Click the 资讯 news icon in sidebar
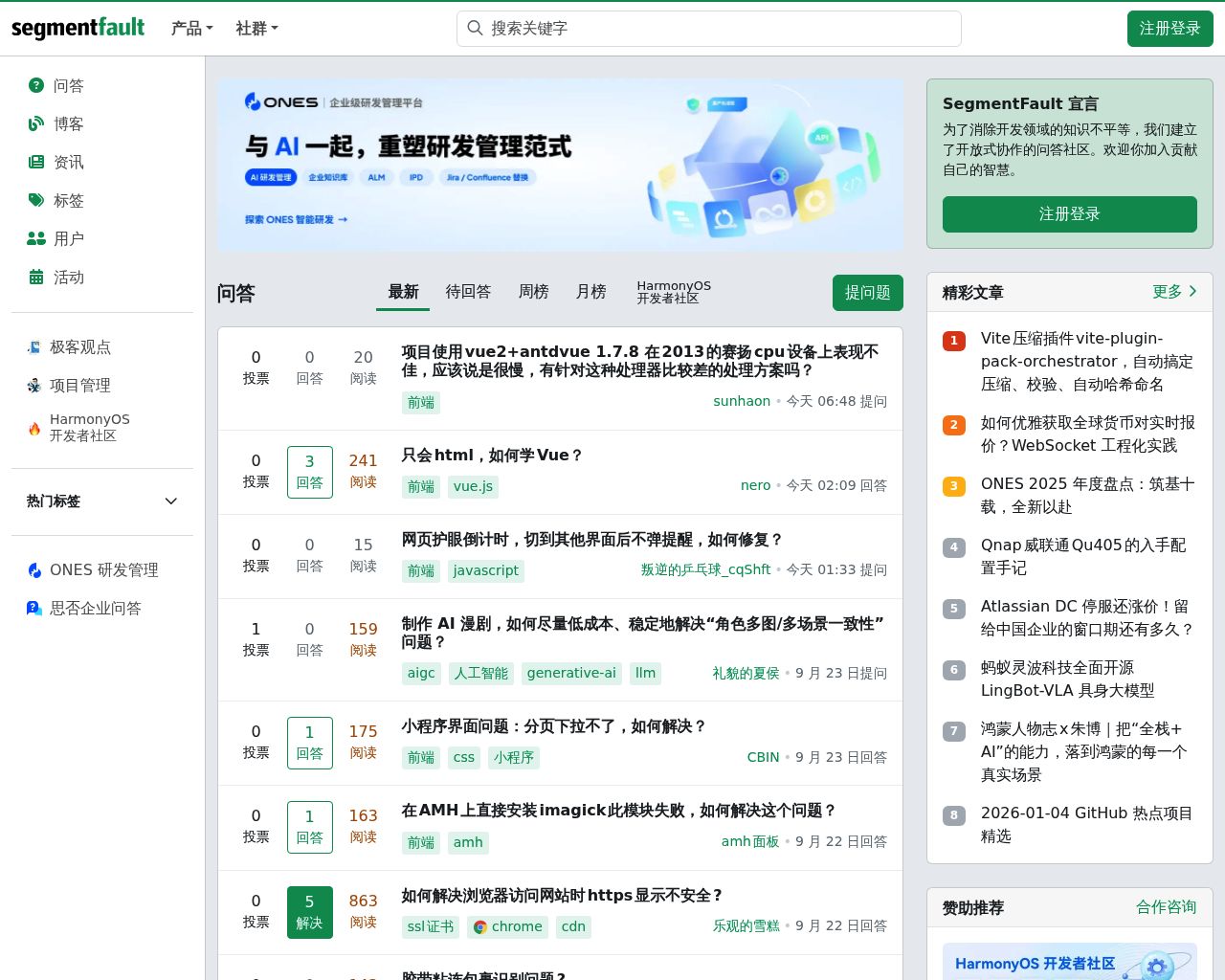This screenshot has height=980, width=1225. point(36,162)
